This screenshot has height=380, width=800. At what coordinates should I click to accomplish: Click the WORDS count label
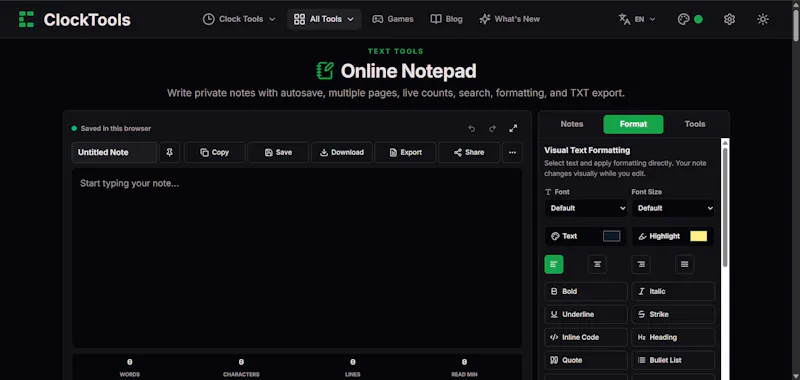point(130,374)
